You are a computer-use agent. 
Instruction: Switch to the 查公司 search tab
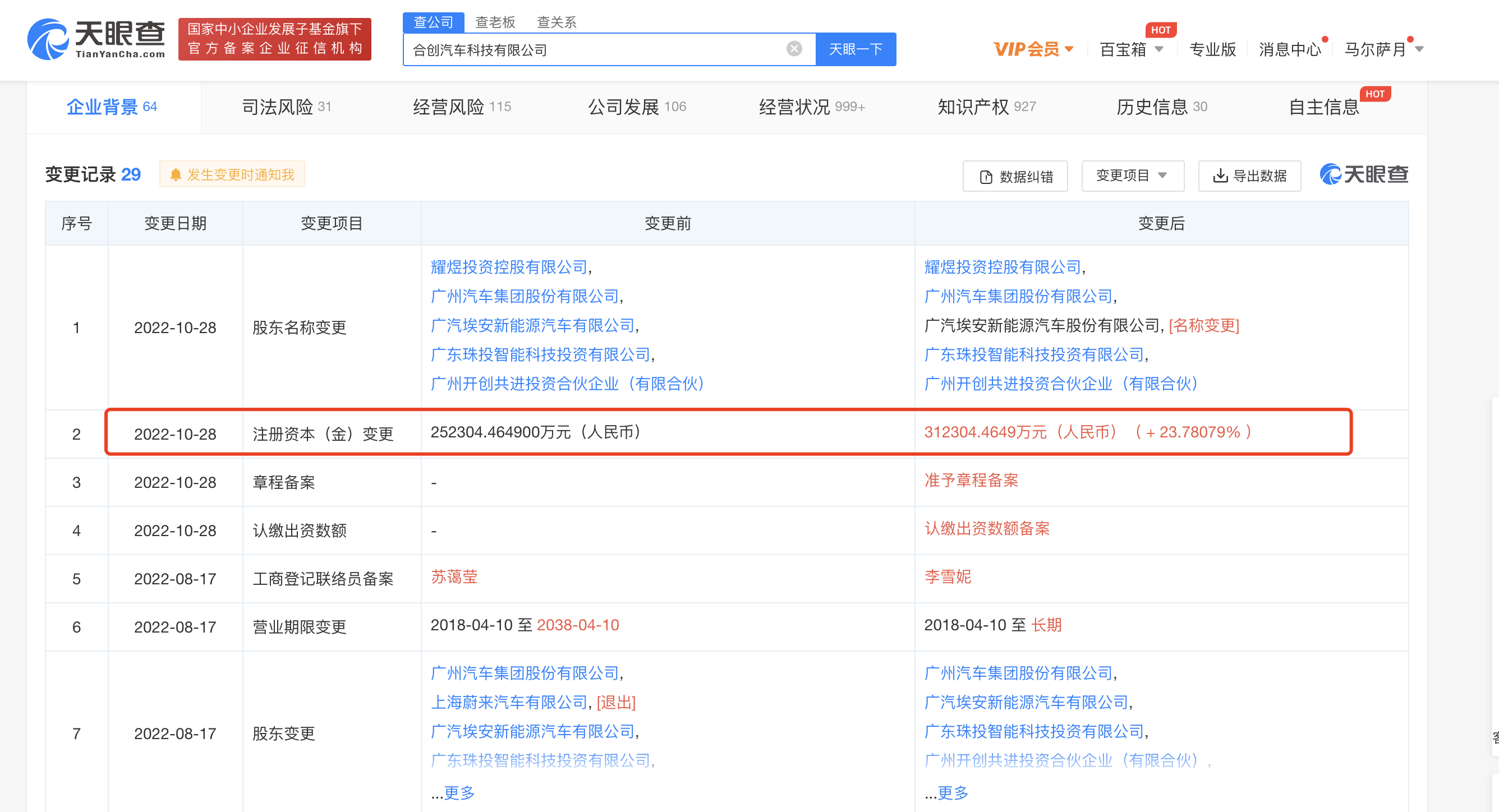(434, 22)
